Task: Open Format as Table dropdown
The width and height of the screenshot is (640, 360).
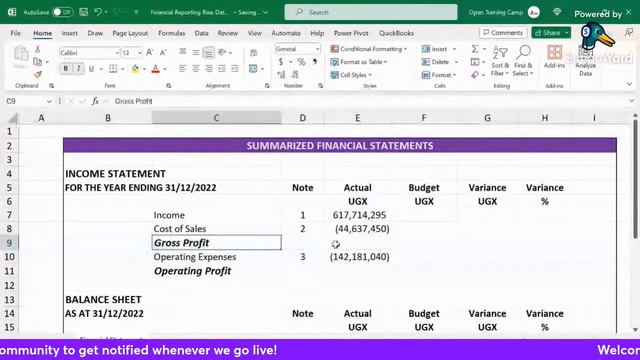Action: coord(359,62)
